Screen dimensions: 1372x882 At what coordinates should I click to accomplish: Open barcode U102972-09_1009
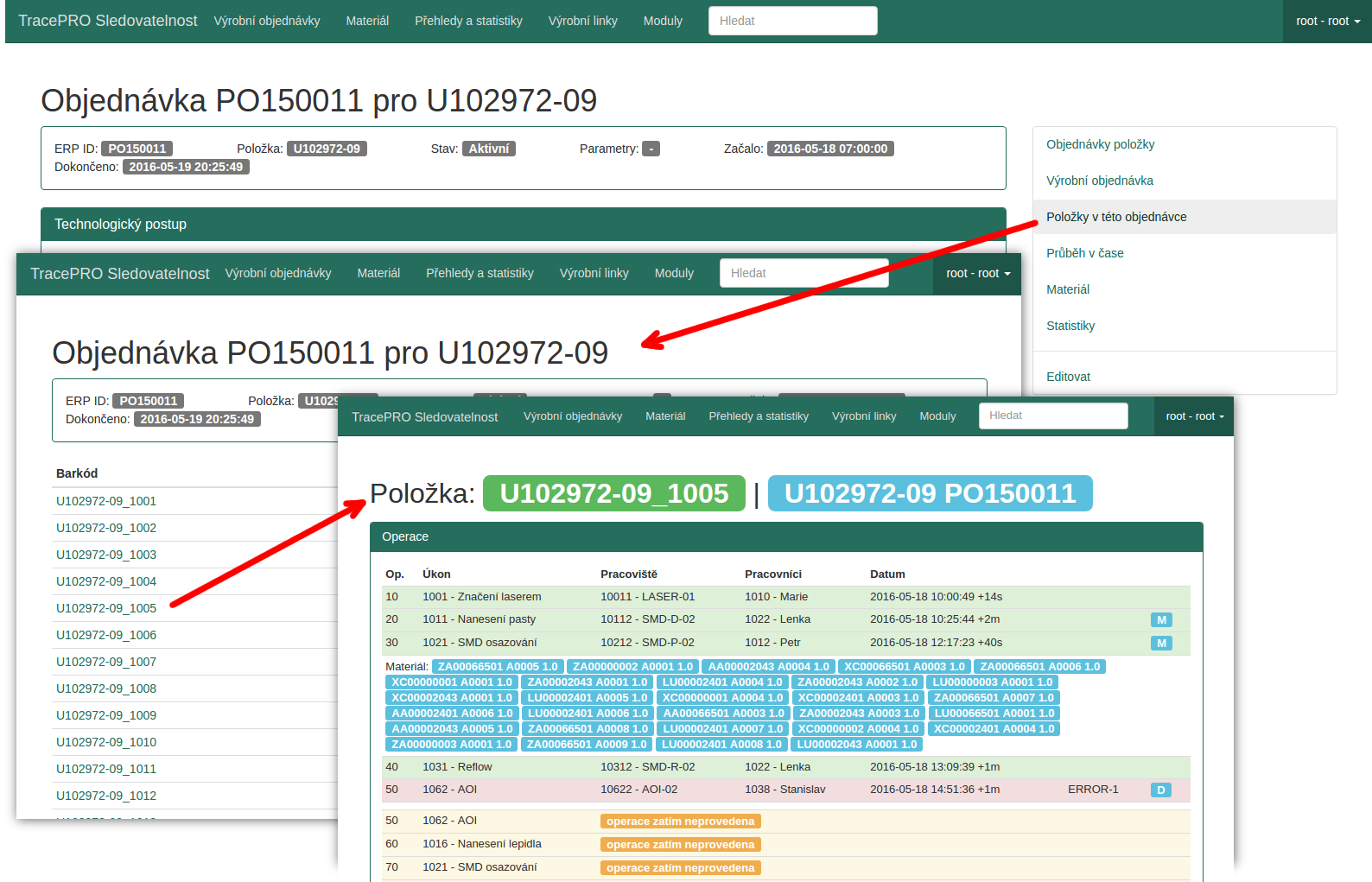pyautogui.click(x=106, y=715)
